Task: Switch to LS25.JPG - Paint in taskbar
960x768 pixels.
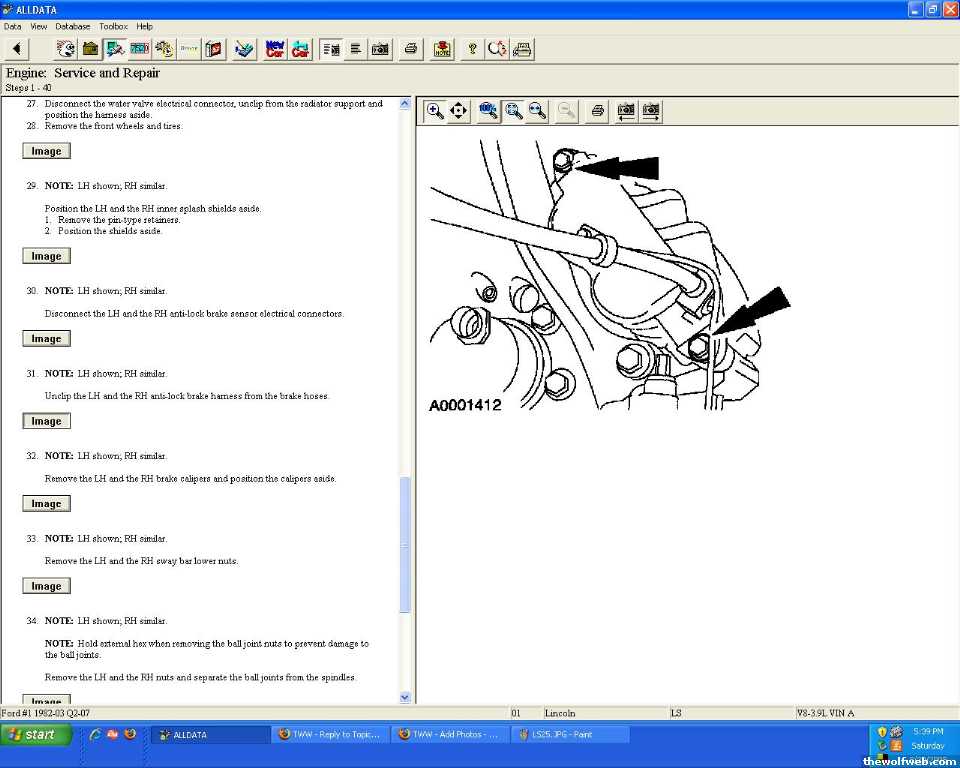Action: click(570, 734)
